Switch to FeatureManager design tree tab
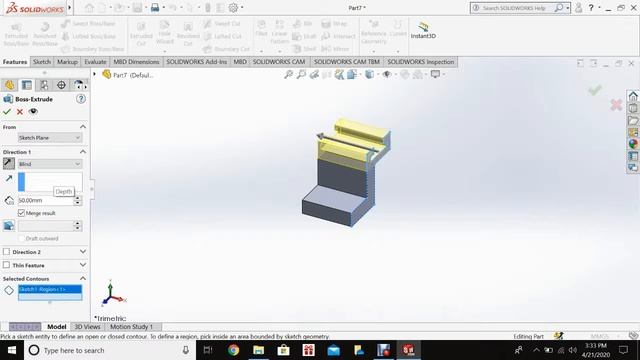640x360 pixels. tap(9, 85)
